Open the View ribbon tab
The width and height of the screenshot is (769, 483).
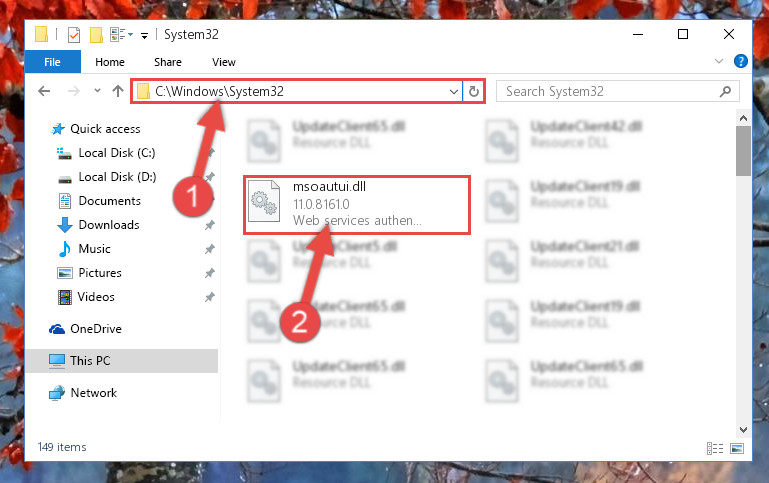pyautogui.click(x=224, y=62)
